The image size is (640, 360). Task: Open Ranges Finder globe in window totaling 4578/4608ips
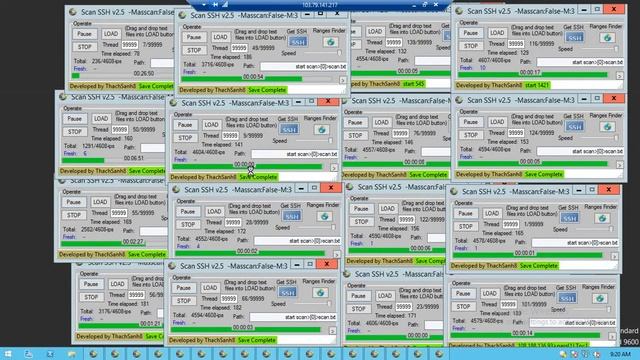[602, 218]
